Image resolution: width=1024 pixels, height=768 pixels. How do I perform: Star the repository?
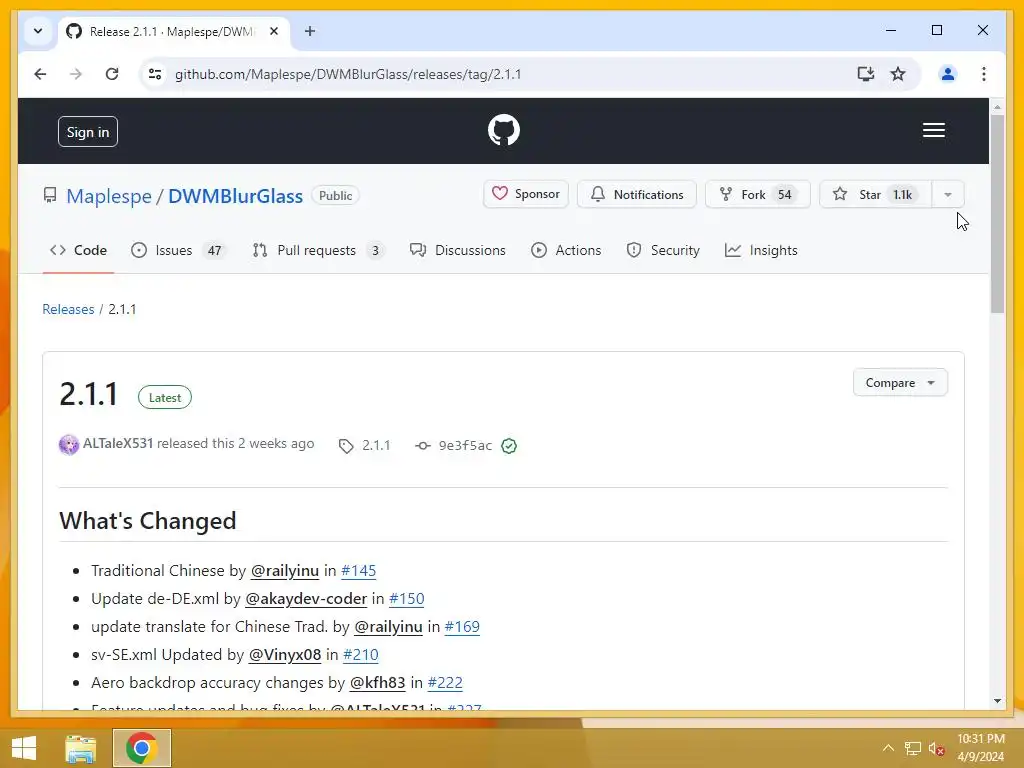[x=875, y=194]
